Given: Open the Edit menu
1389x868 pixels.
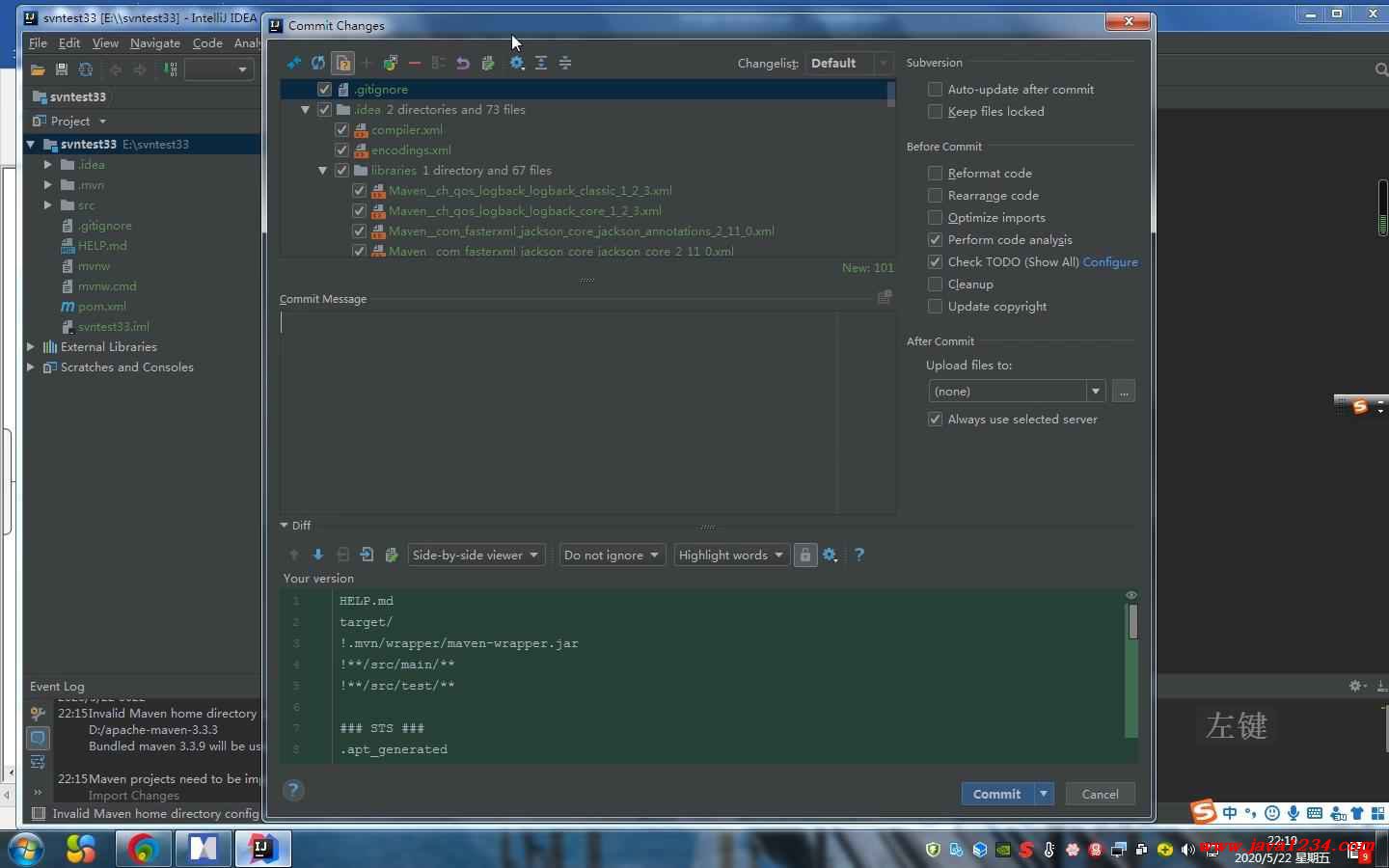Looking at the screenshot, I should pos(69,42).
